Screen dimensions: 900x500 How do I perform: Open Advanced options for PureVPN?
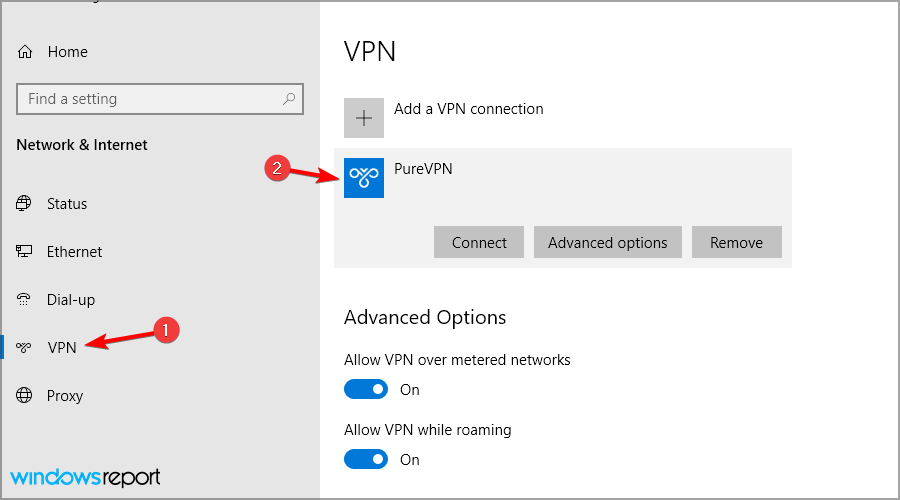tap(608, 242)
